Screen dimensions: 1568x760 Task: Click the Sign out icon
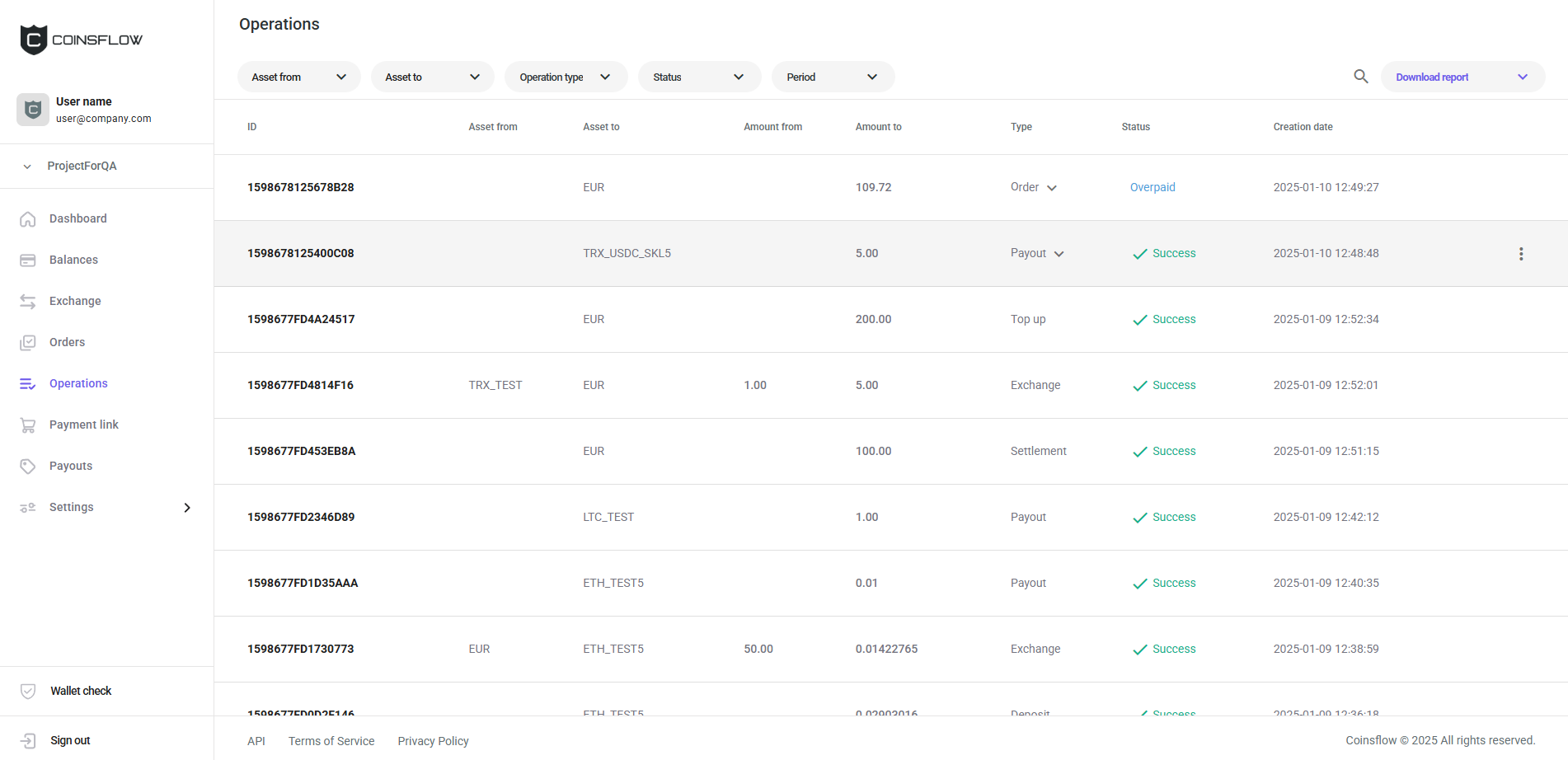pos(28,741)
